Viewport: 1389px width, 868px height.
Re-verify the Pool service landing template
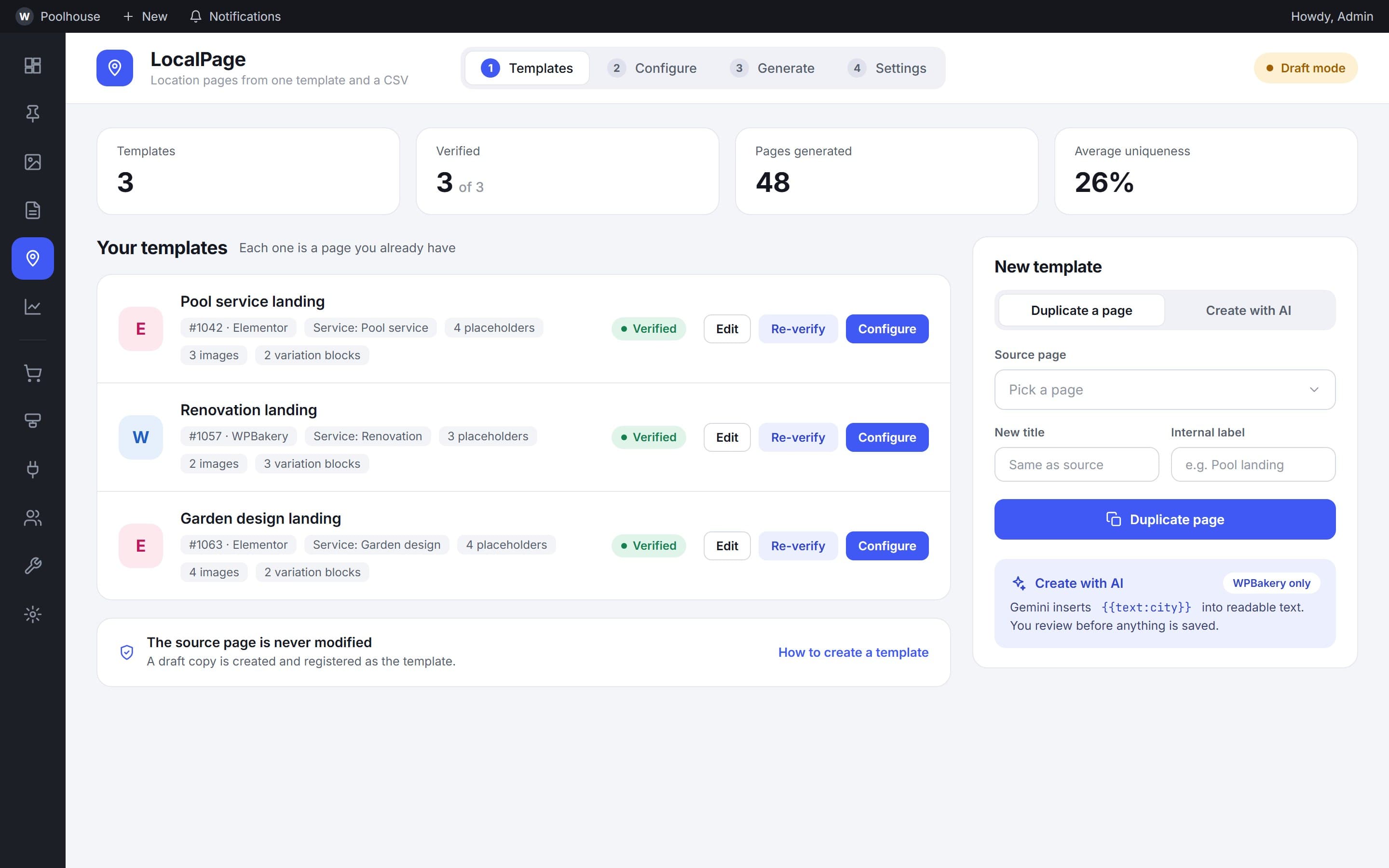(798, 328)
